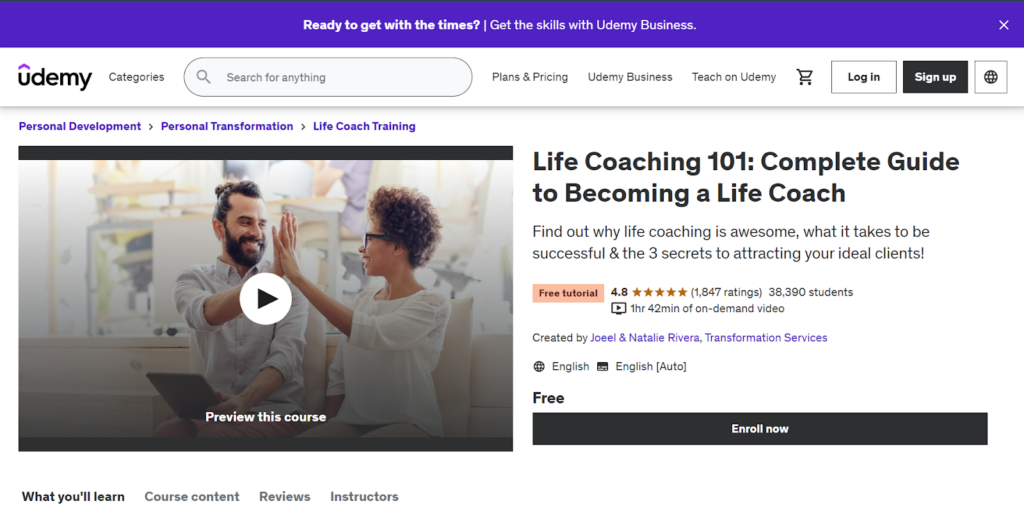This screenshot has height=515, width=1024.
Task: Click the Log in button
Action: tap(863, 77)
